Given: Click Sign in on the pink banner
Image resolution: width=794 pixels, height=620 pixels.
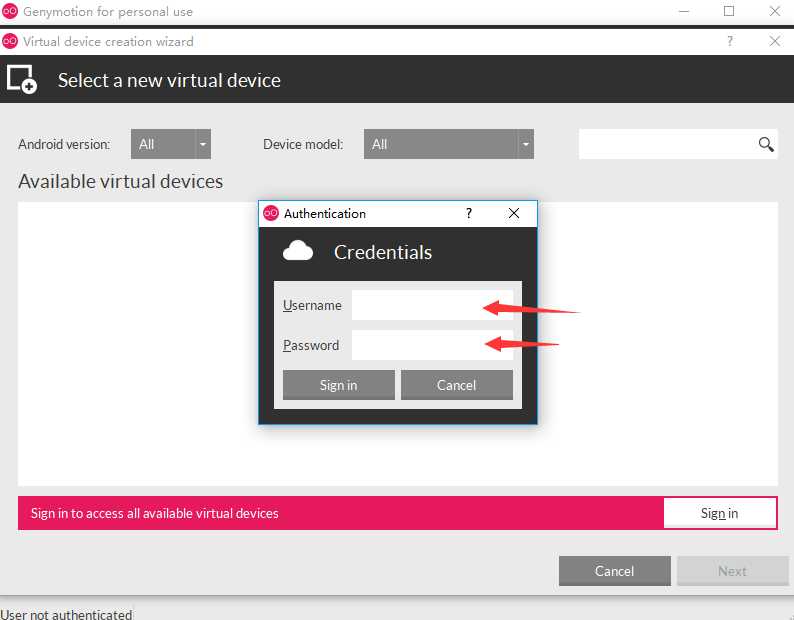Looking at the screenshot, I should (x=720, y=513).
